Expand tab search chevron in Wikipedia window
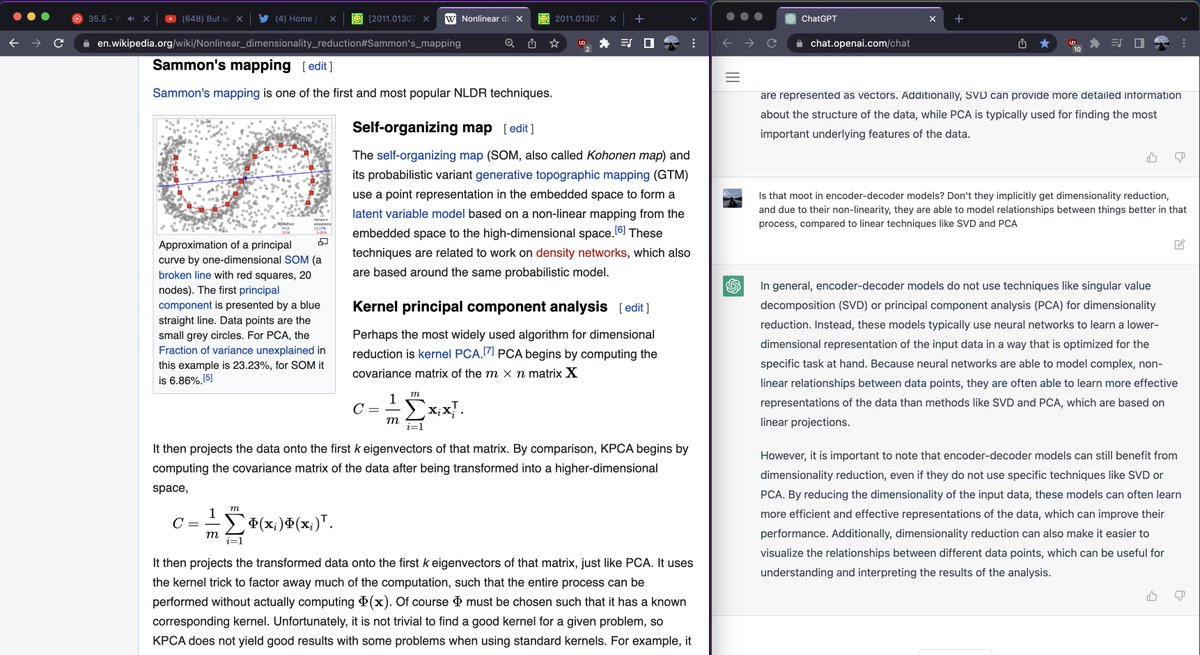 pos(694,18)
